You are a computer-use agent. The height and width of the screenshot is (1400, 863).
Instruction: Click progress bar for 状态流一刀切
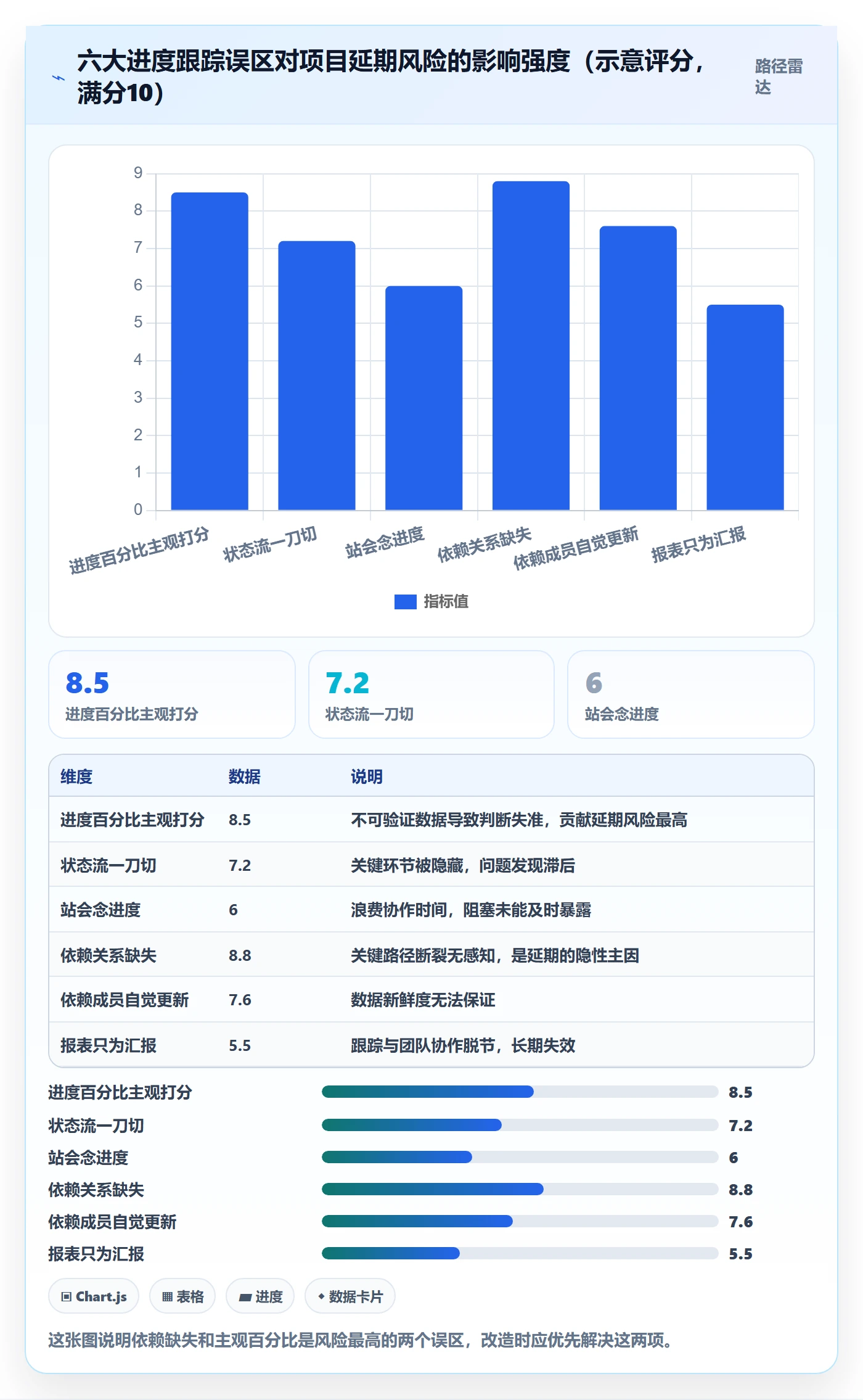pyautogui.click(x=520, y=1125)
